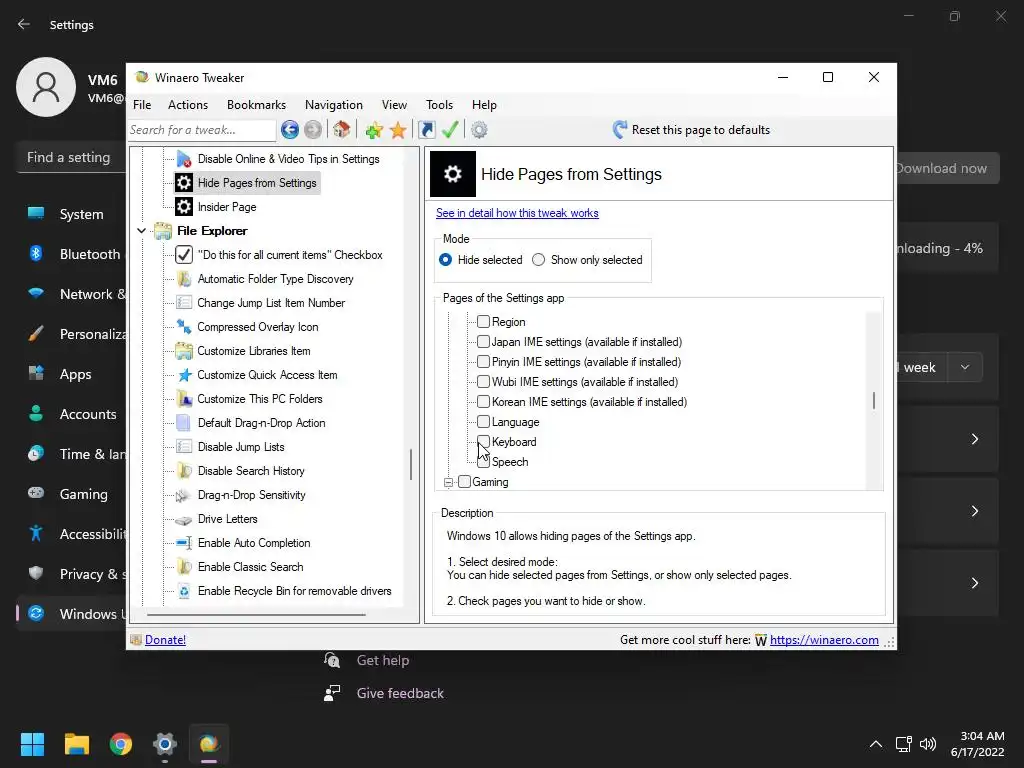This screenshot has height=768, width=1024.
Task: Open the Bookmarks menu
Action: point(256,104)
